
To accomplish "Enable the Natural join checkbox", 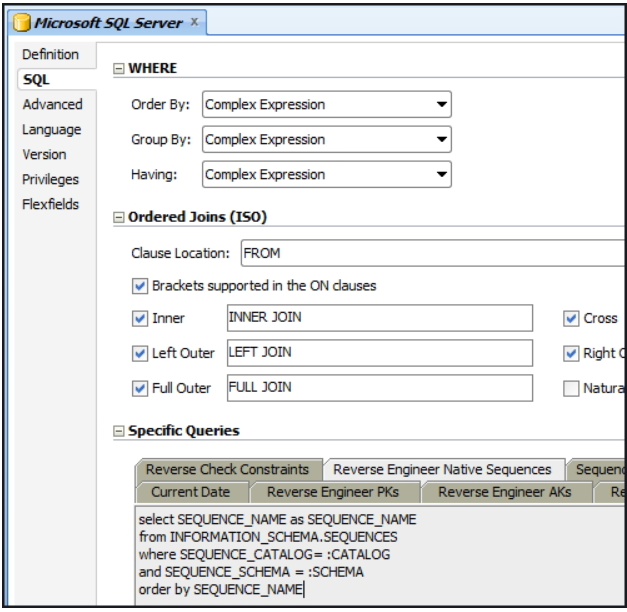I will coord(571,388).
